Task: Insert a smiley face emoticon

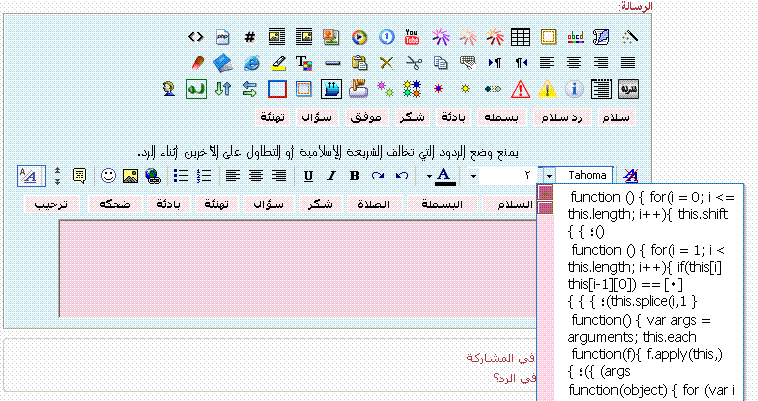Action: [108, 176]
